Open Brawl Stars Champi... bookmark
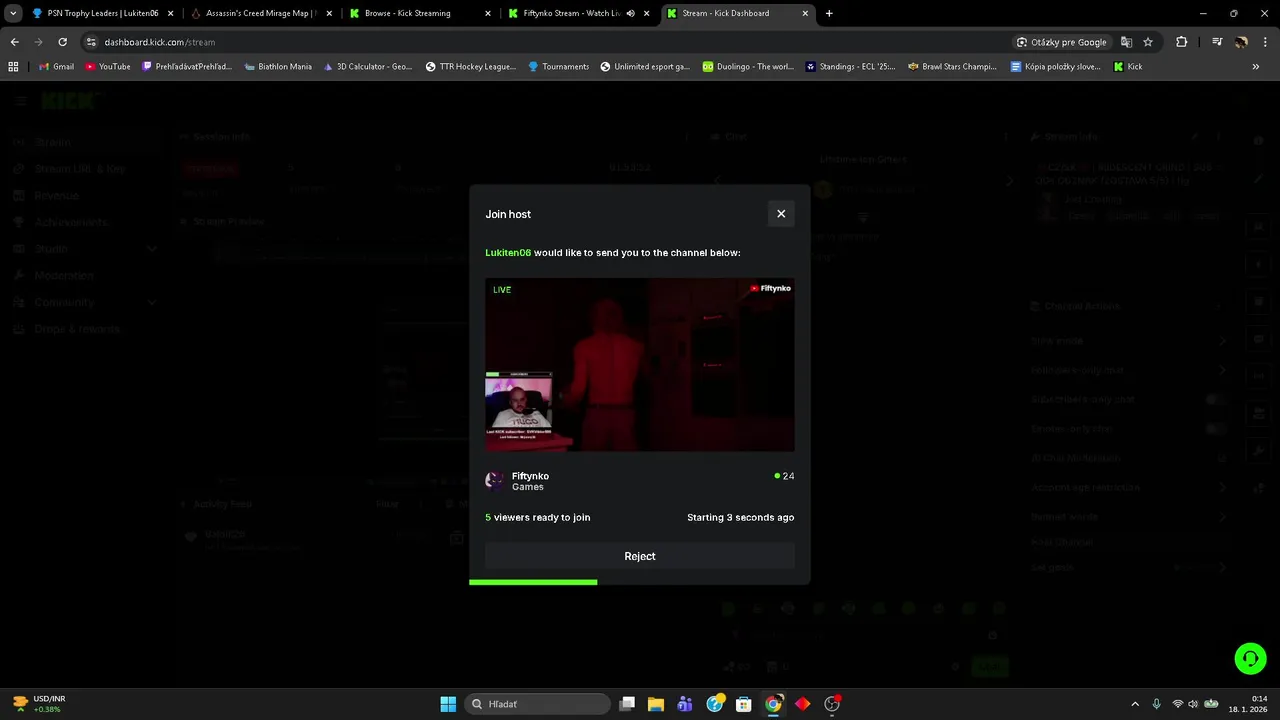Image resolution: width=1280 pixels, height=720 pixels. (x=952, y=67)
